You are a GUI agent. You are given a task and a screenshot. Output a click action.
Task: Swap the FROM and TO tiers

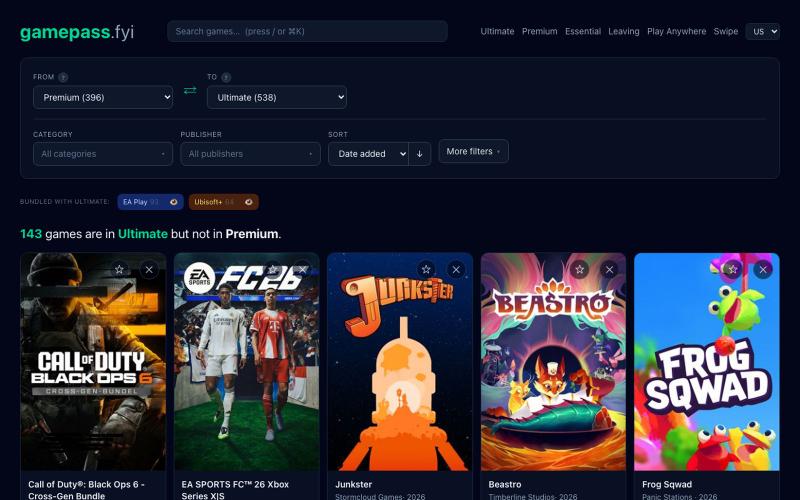[x=190, y=90]
